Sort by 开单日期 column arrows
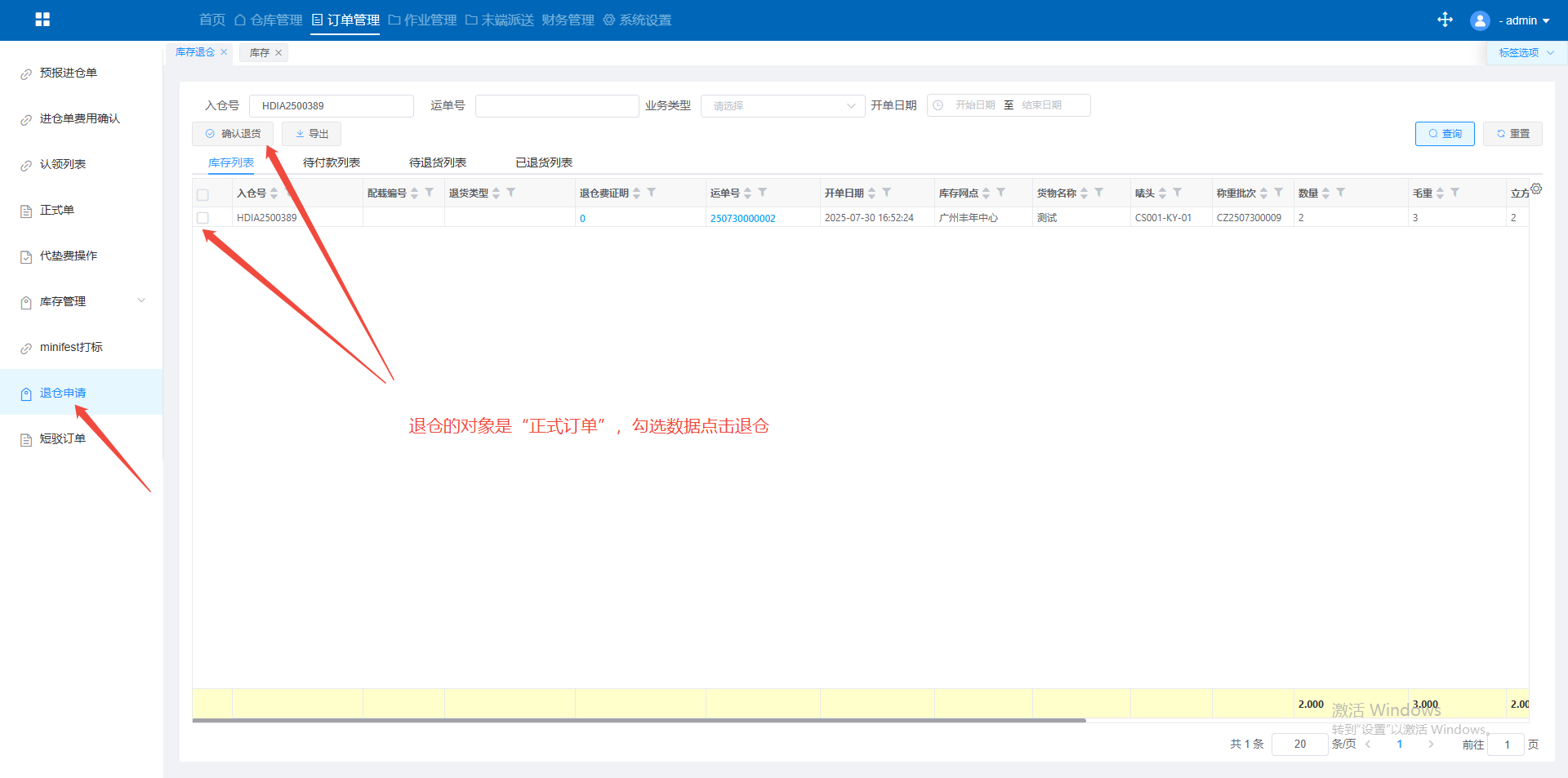1568x778 pixels. tap(871, 193)
